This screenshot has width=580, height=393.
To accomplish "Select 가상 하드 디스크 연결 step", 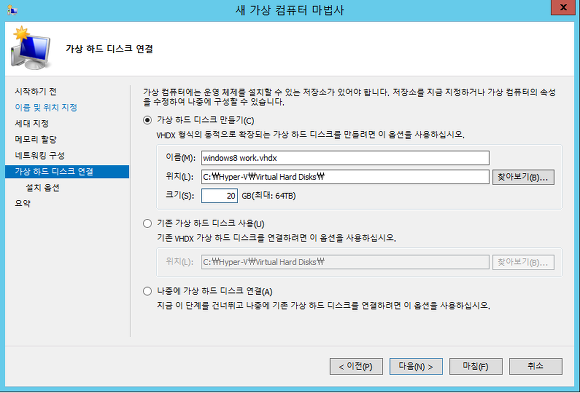I will tap(67, 171).
